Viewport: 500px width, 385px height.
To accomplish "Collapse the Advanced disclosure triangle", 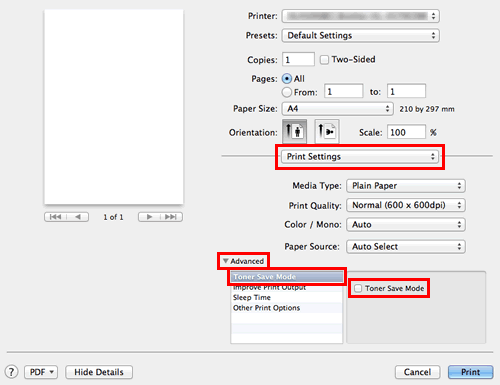I will click(226, 261).
